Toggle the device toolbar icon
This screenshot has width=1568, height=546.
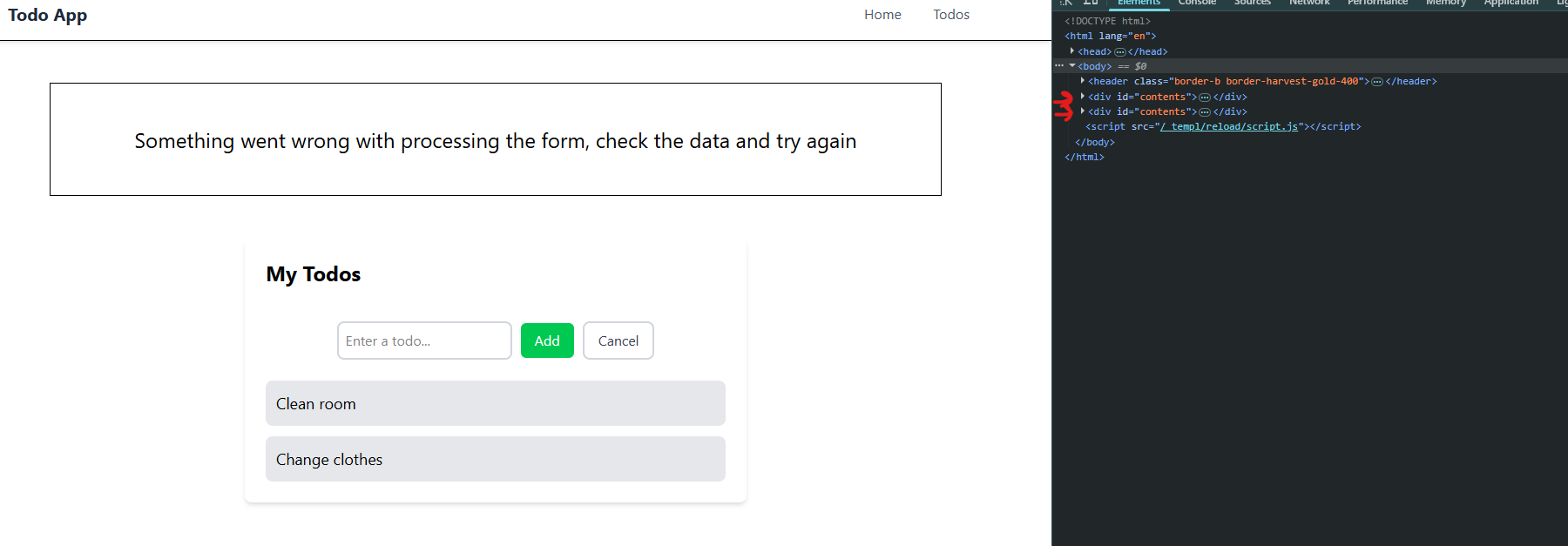[1091, 3]
